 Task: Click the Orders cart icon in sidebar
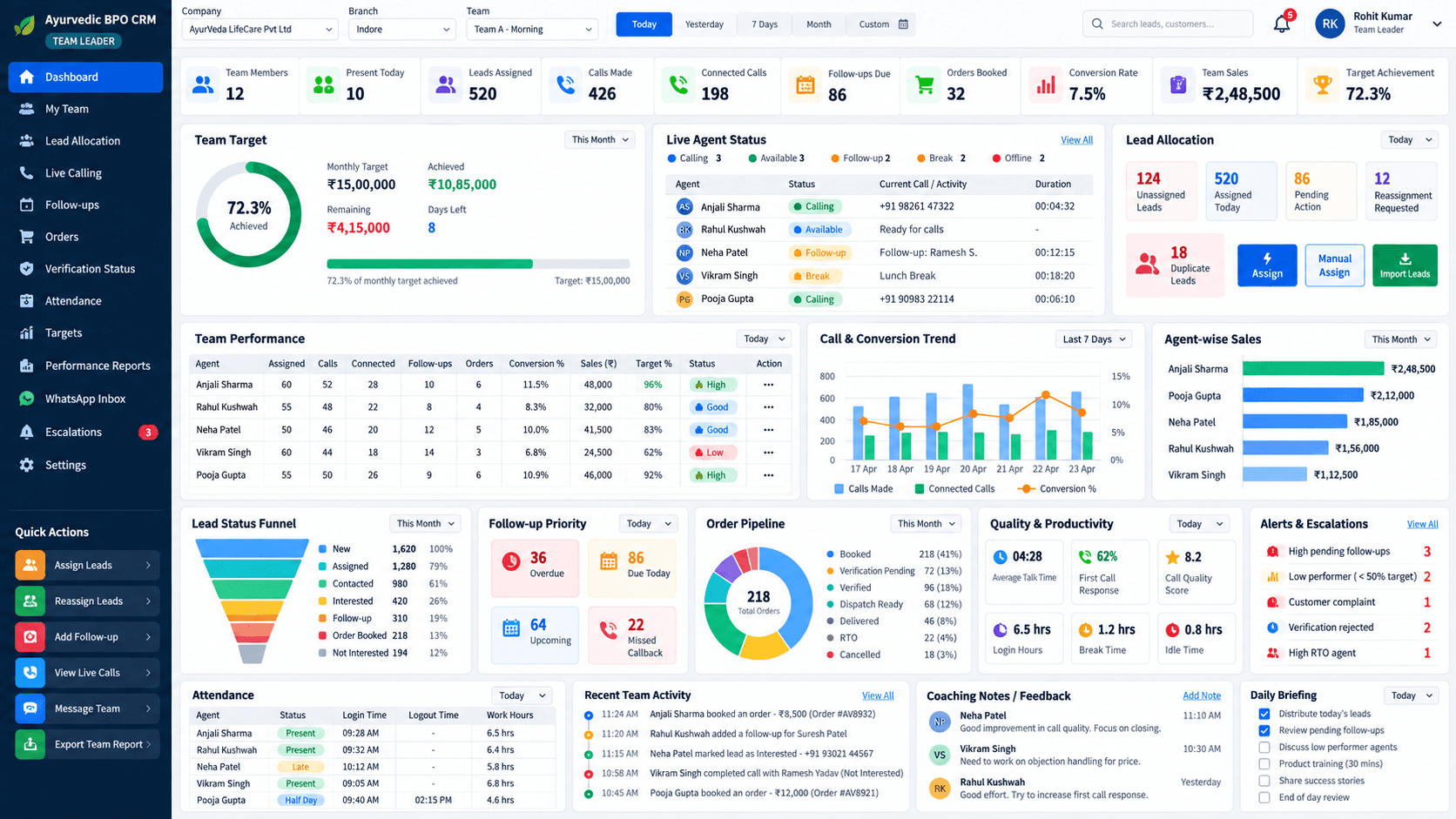[27, 237]
